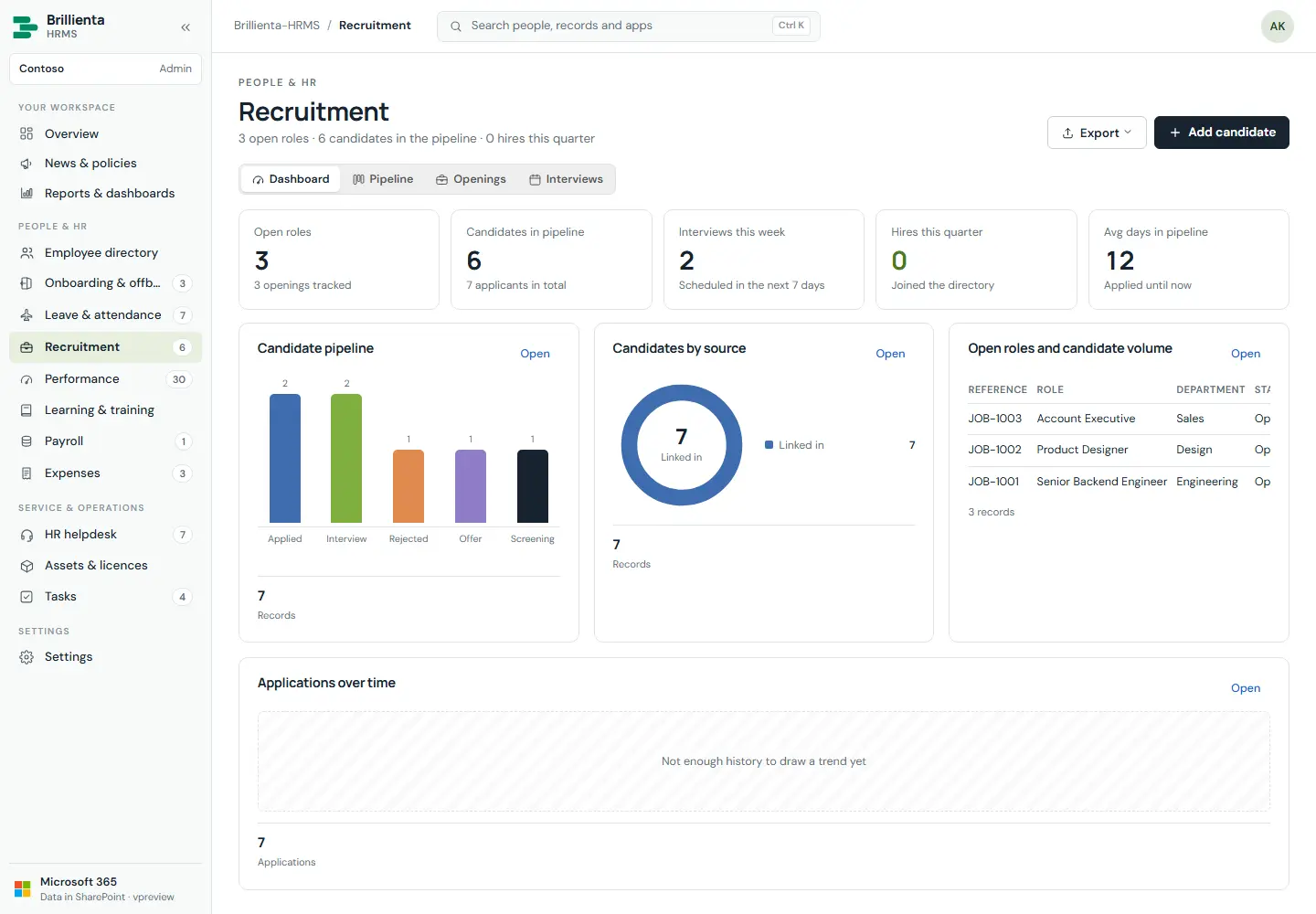Select the JOB-1002 Product Designer row
This screenshot has width=1316, height=914.
1120,450
